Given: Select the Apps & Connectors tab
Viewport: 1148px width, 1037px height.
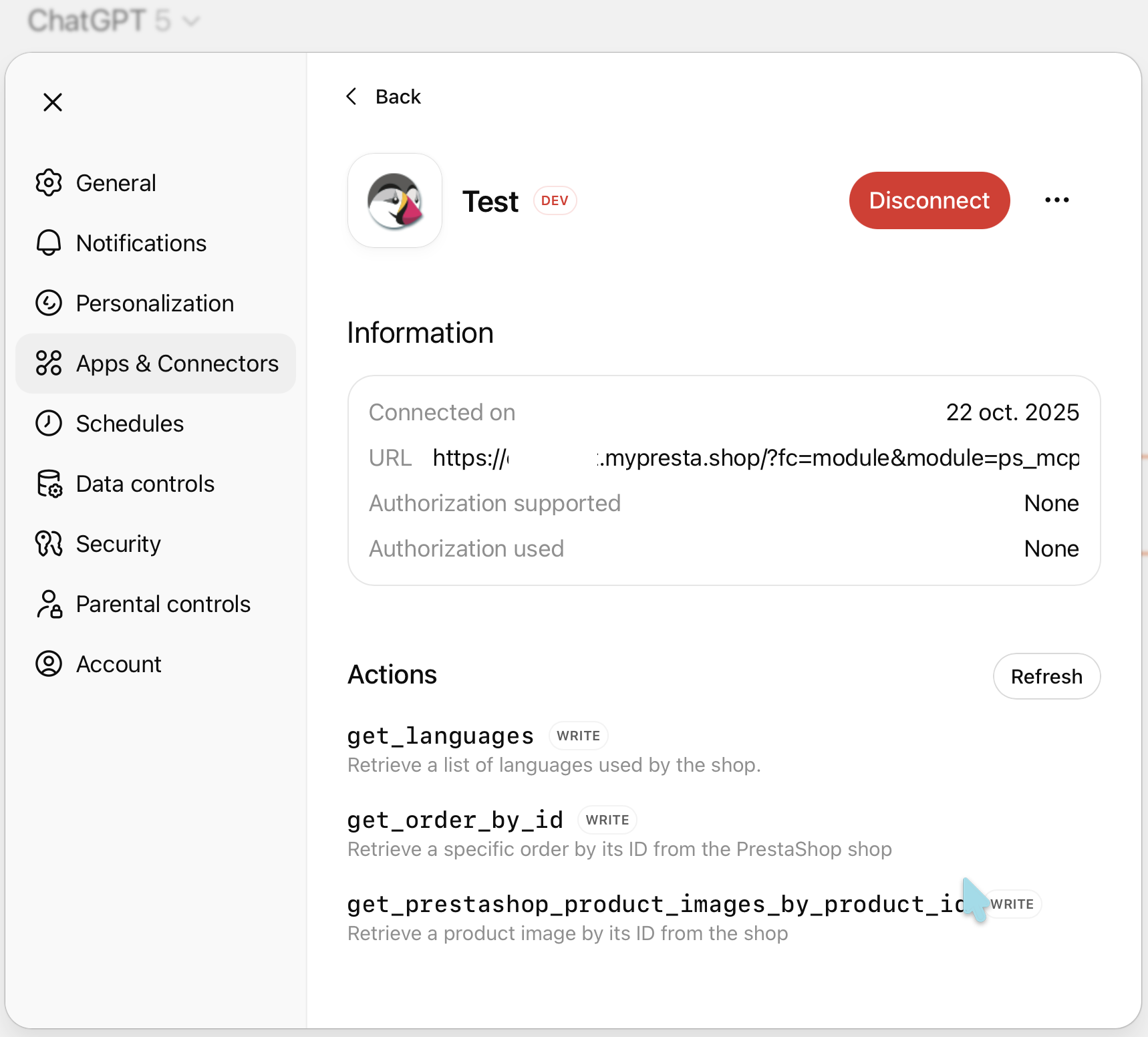Looking at the screenshot, I should tap(156, 363).
